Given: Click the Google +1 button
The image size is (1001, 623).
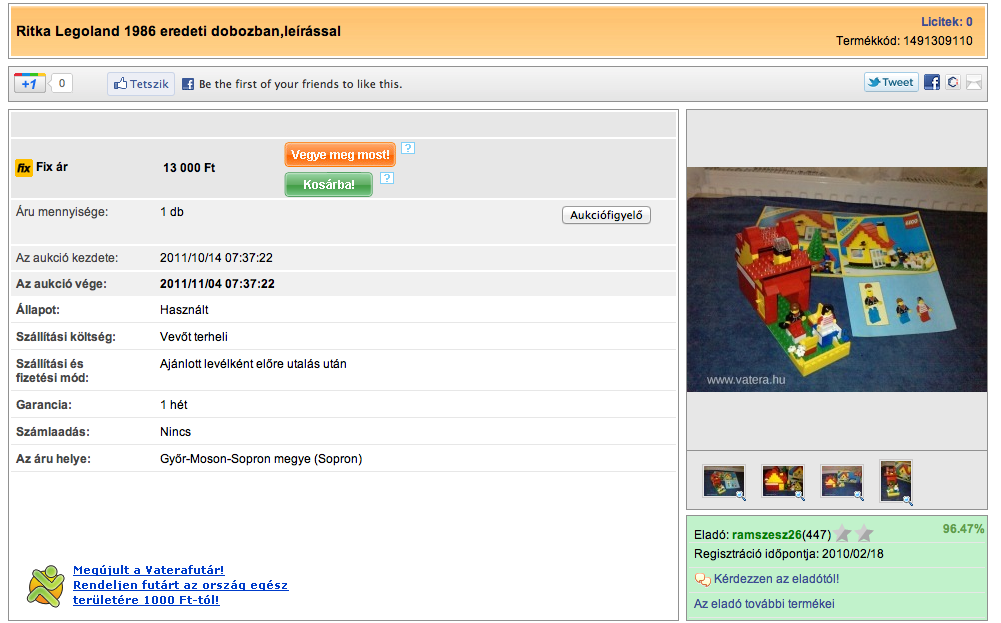Looking at the screenshot, I should pos(29,84).
